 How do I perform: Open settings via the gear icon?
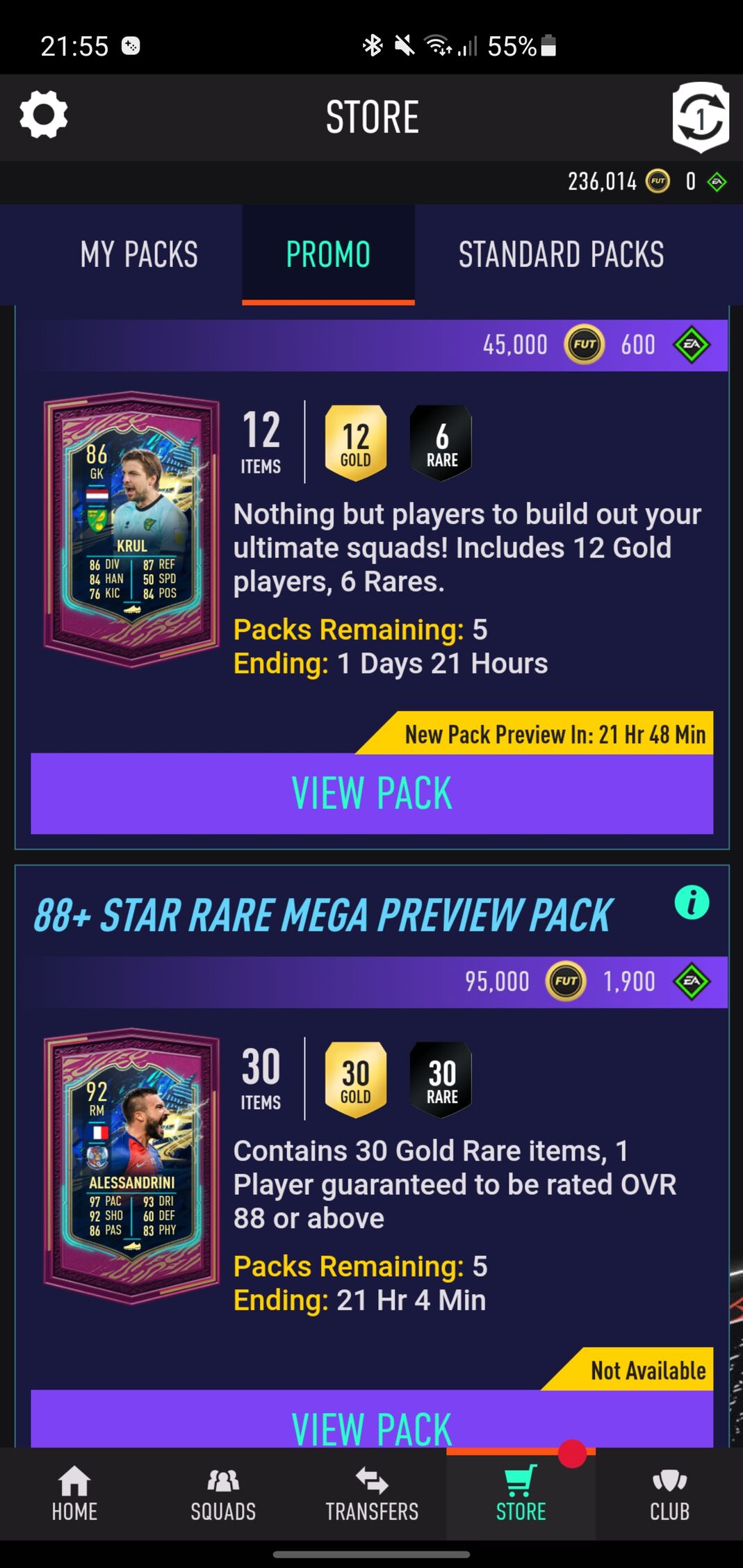point(43,115)
